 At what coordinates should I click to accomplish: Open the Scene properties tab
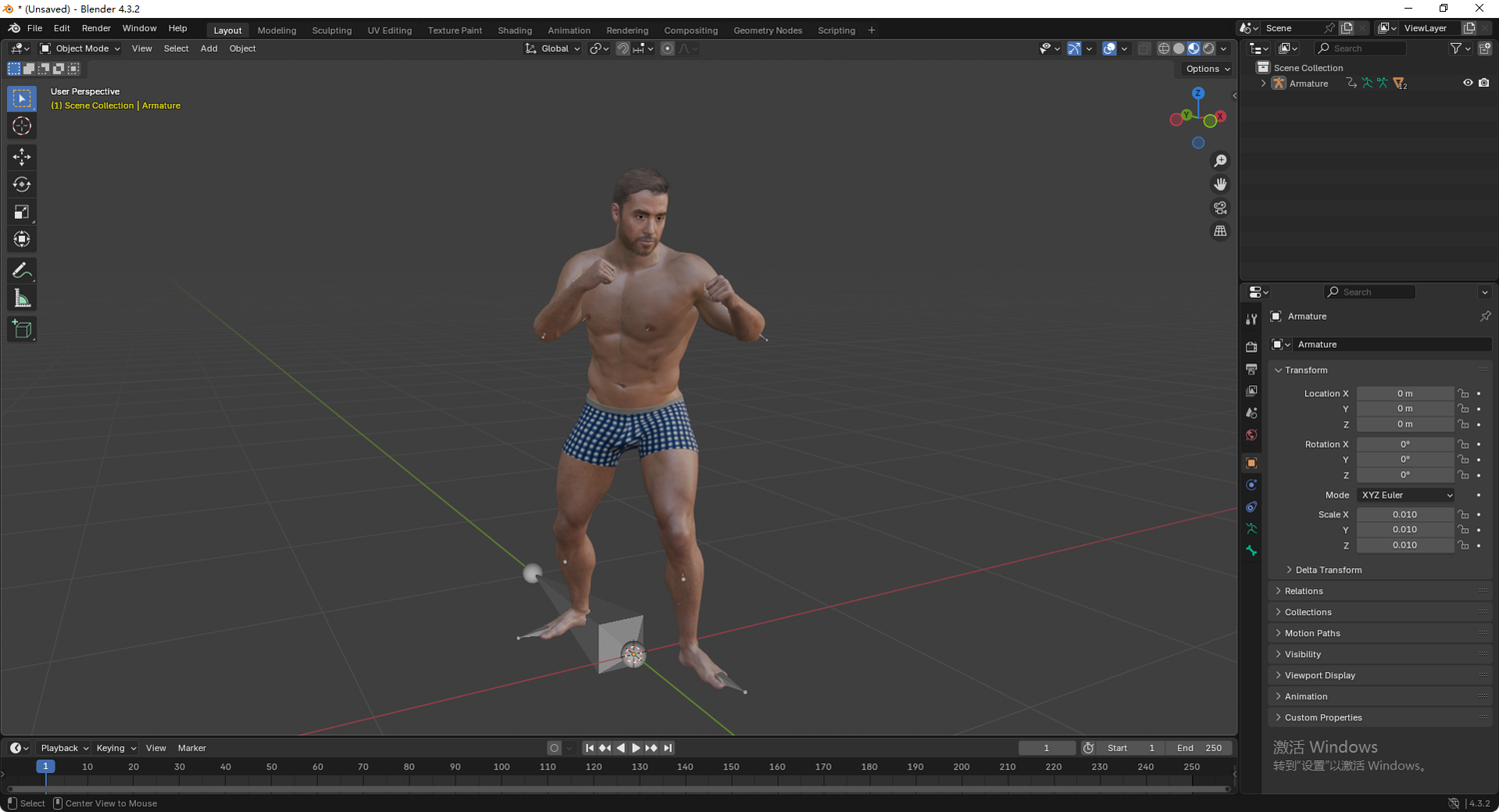[x=1251, y=412]
